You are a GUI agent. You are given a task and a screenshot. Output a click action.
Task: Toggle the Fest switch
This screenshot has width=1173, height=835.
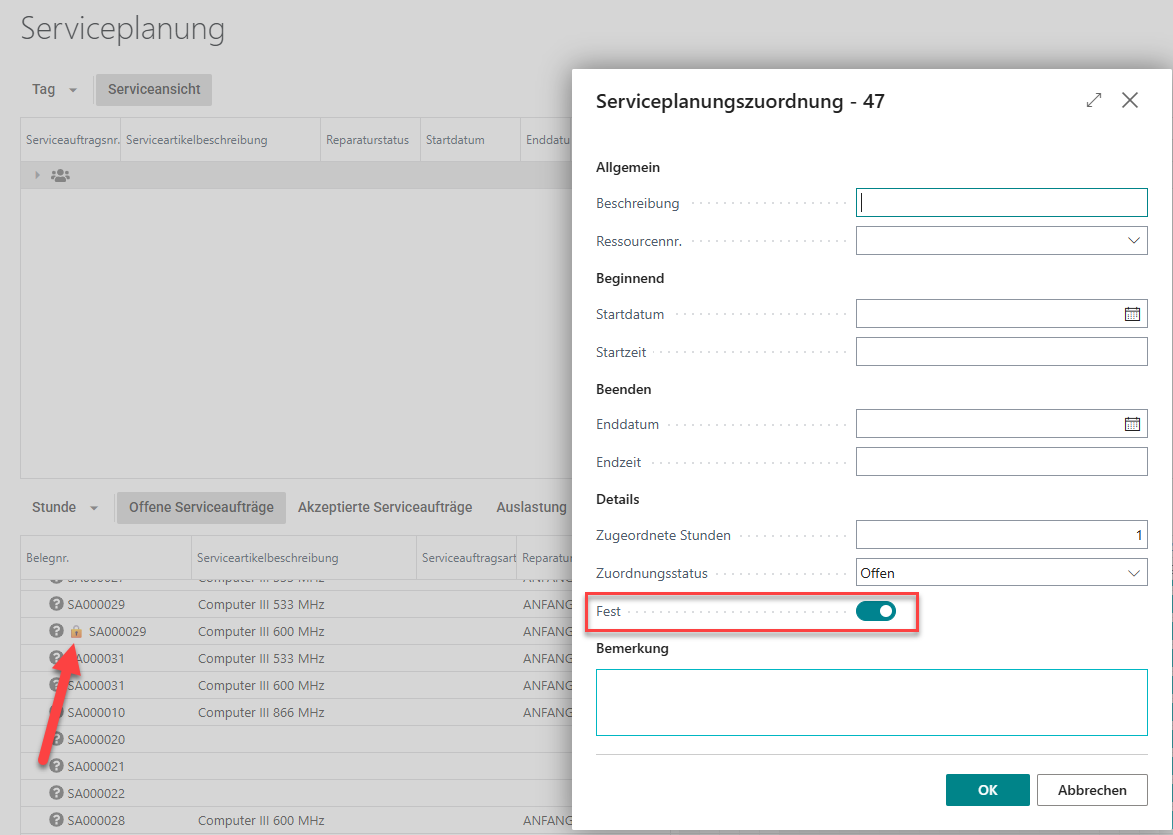(875, 611)
